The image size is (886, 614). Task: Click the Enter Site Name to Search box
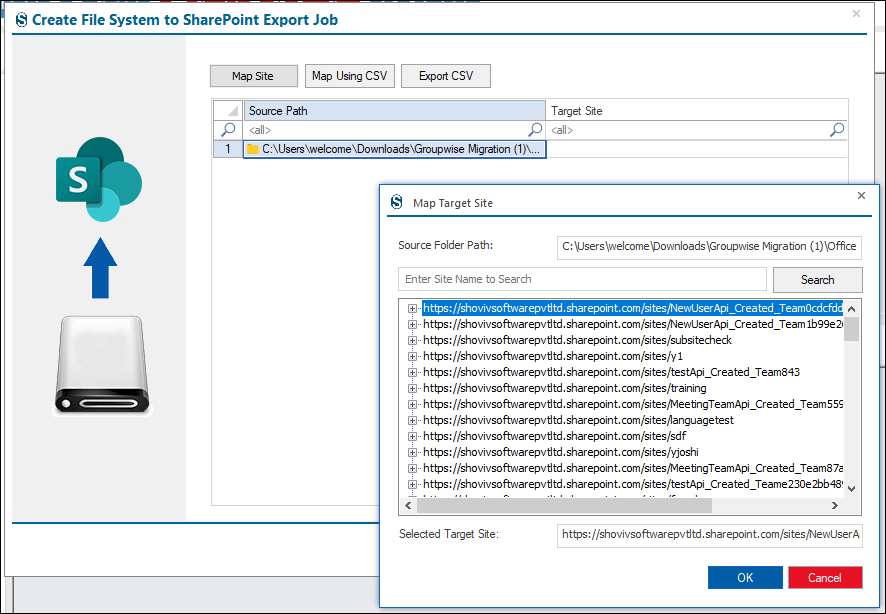point(582,279)
